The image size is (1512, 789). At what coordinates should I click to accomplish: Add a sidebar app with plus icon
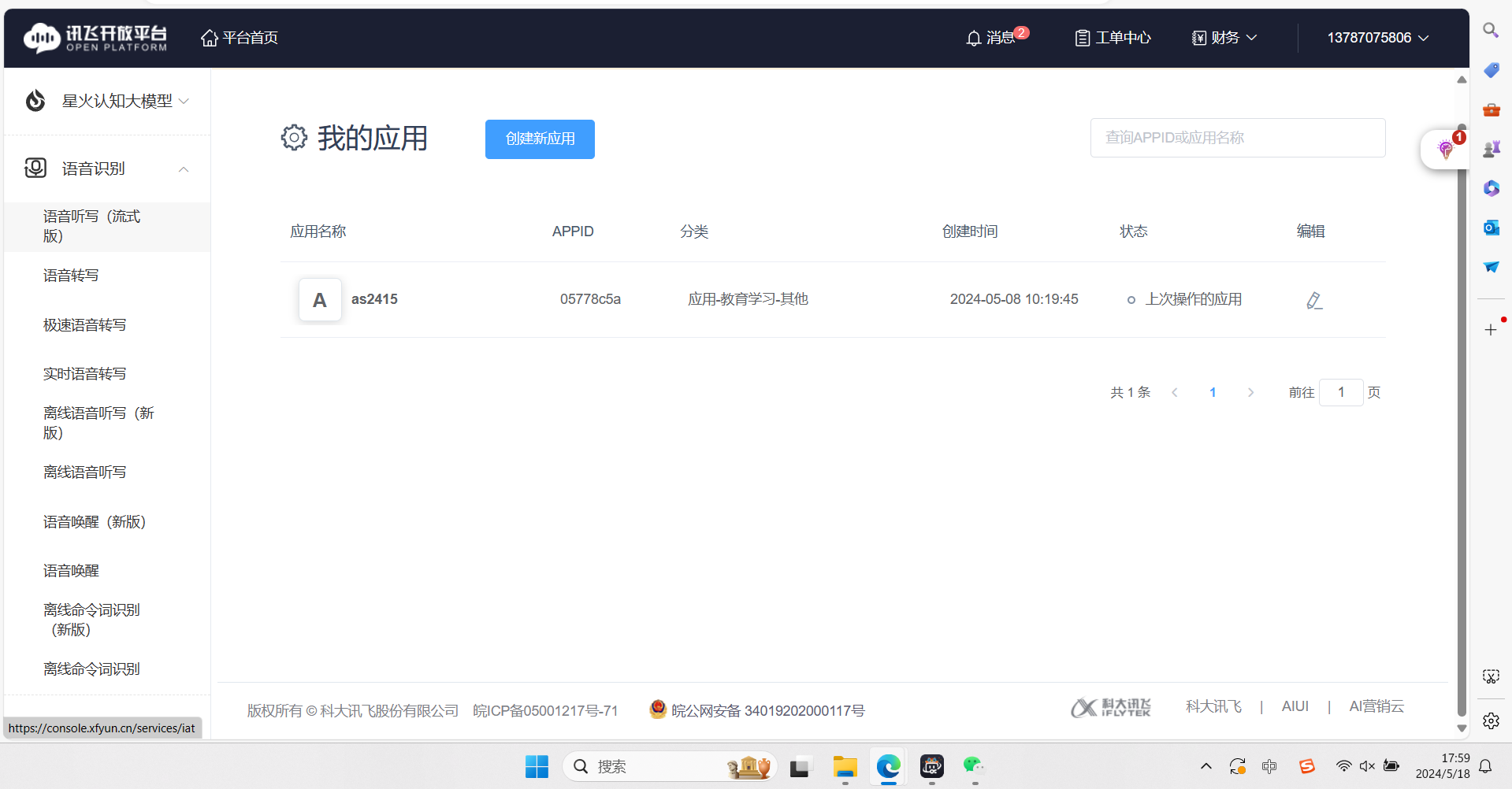tap(1491, 330)
